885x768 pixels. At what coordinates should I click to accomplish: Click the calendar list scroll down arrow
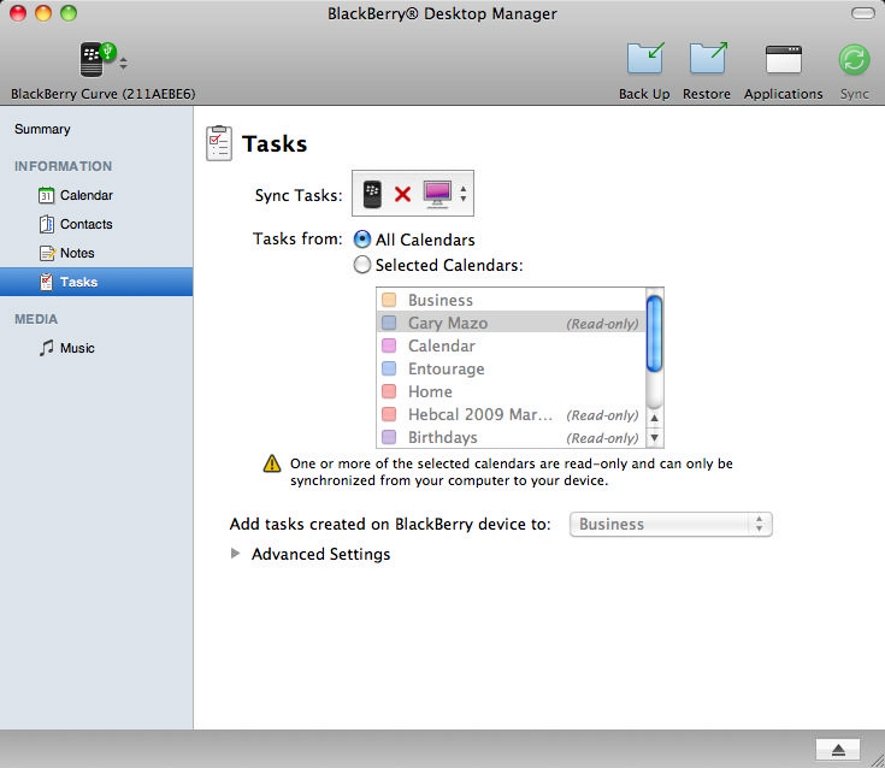[x=654, y=437]
